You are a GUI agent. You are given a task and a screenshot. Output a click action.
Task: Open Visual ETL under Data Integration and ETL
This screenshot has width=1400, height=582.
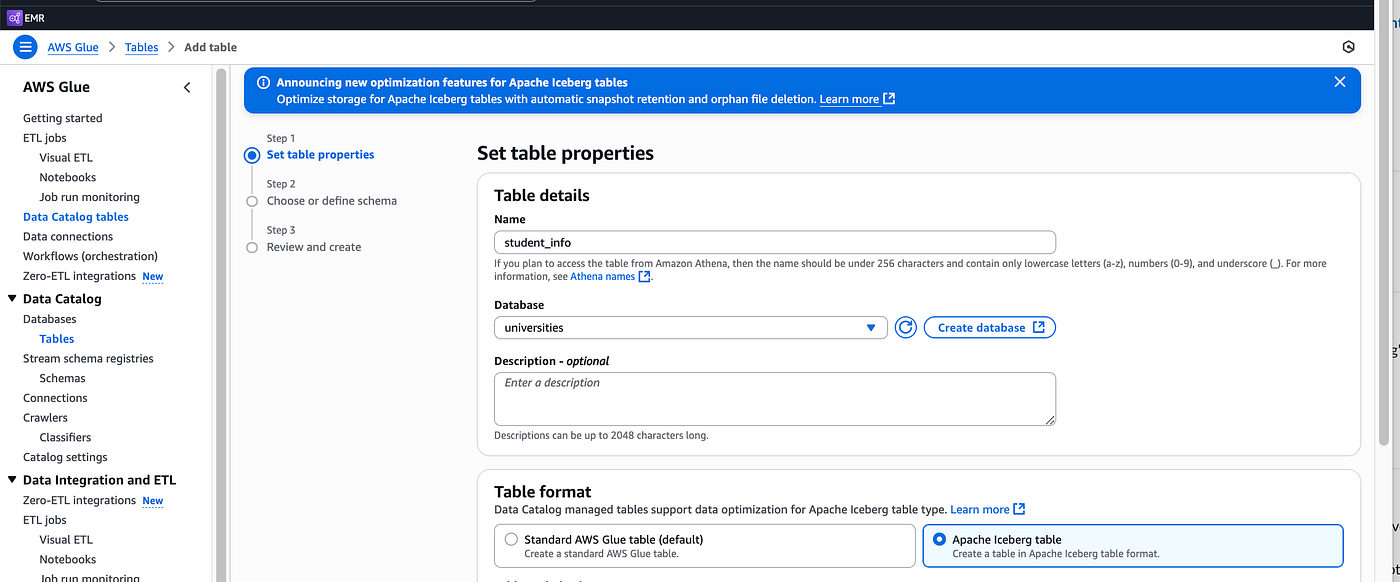pos(66,540)
